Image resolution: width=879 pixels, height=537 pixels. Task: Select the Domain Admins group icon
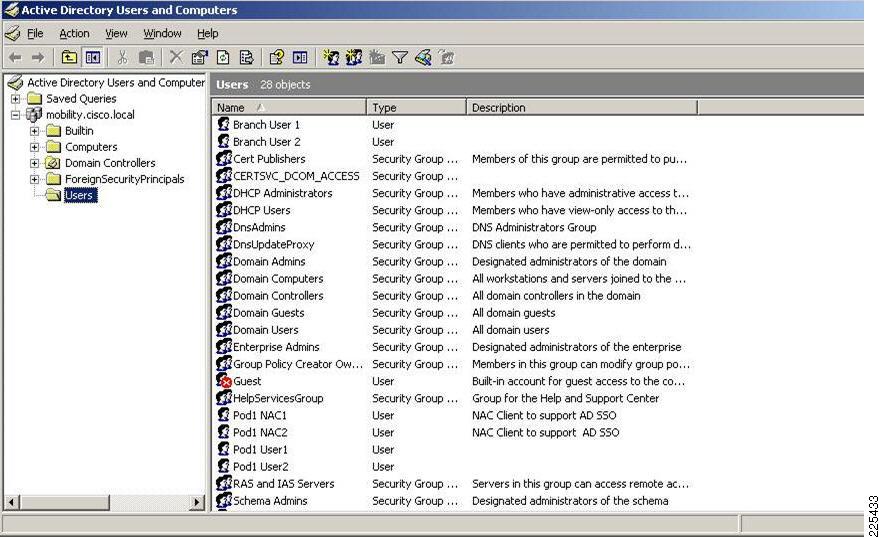pos(224,261)
